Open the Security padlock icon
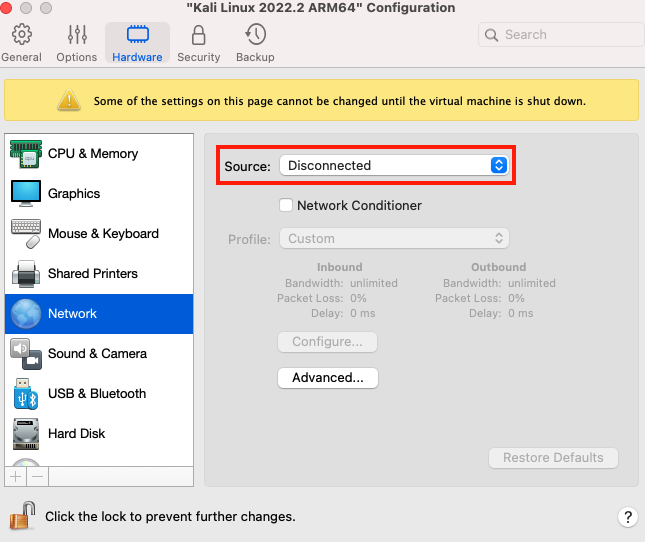This screenshot has width=645, height=542. click(x=199, y=35)
